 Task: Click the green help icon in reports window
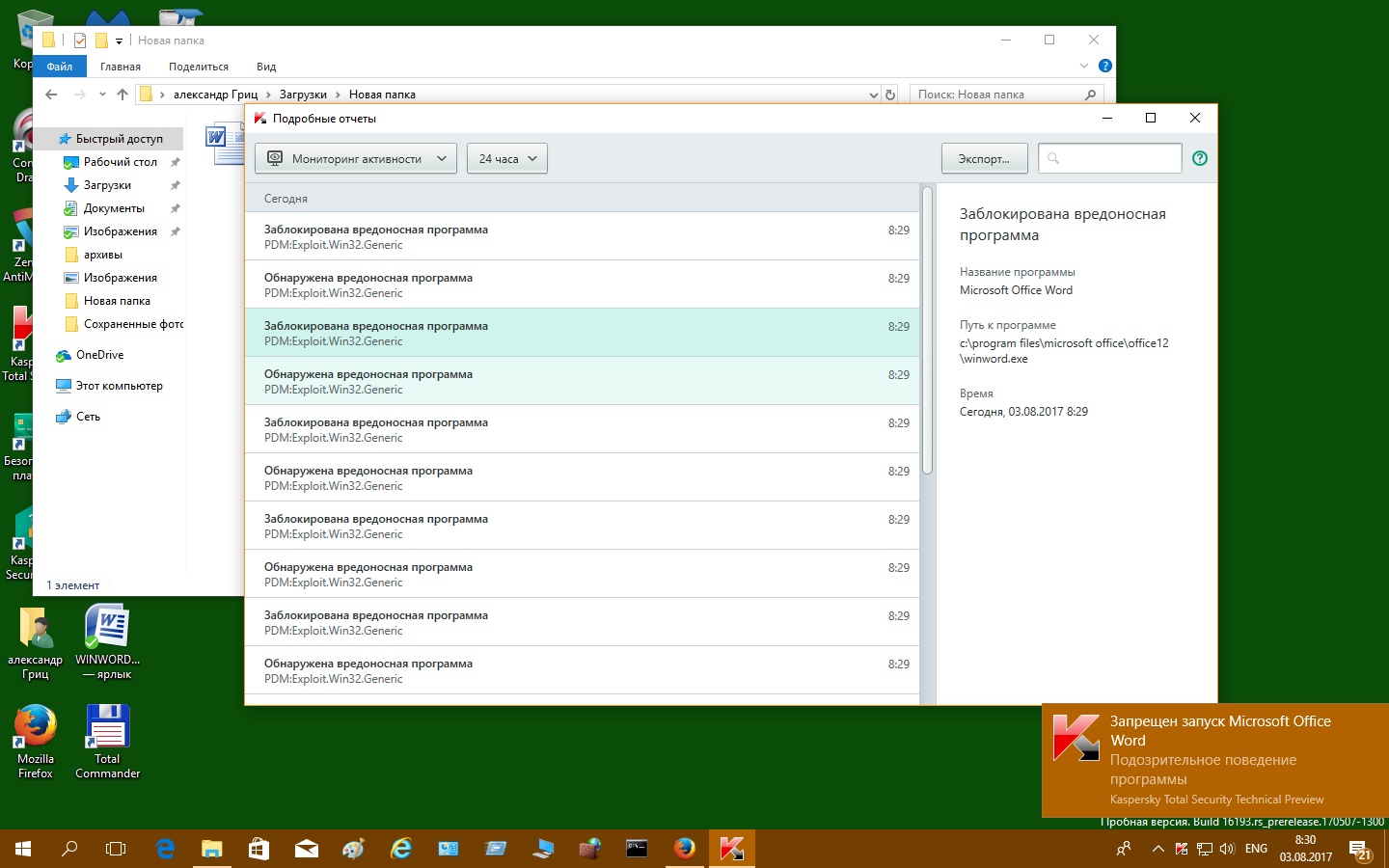click(1200, 158)
